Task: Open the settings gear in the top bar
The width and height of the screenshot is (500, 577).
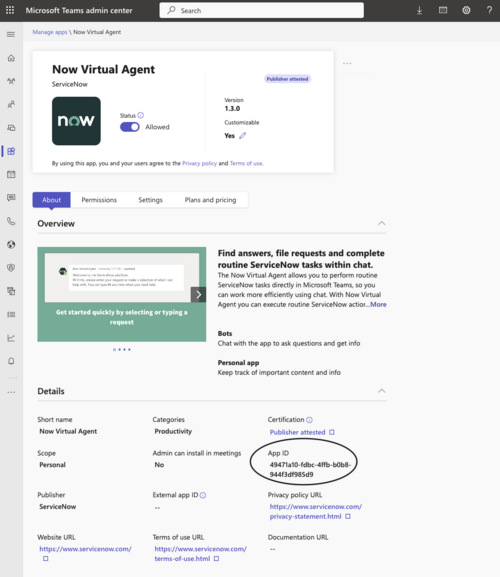Action: pos(466,10)
